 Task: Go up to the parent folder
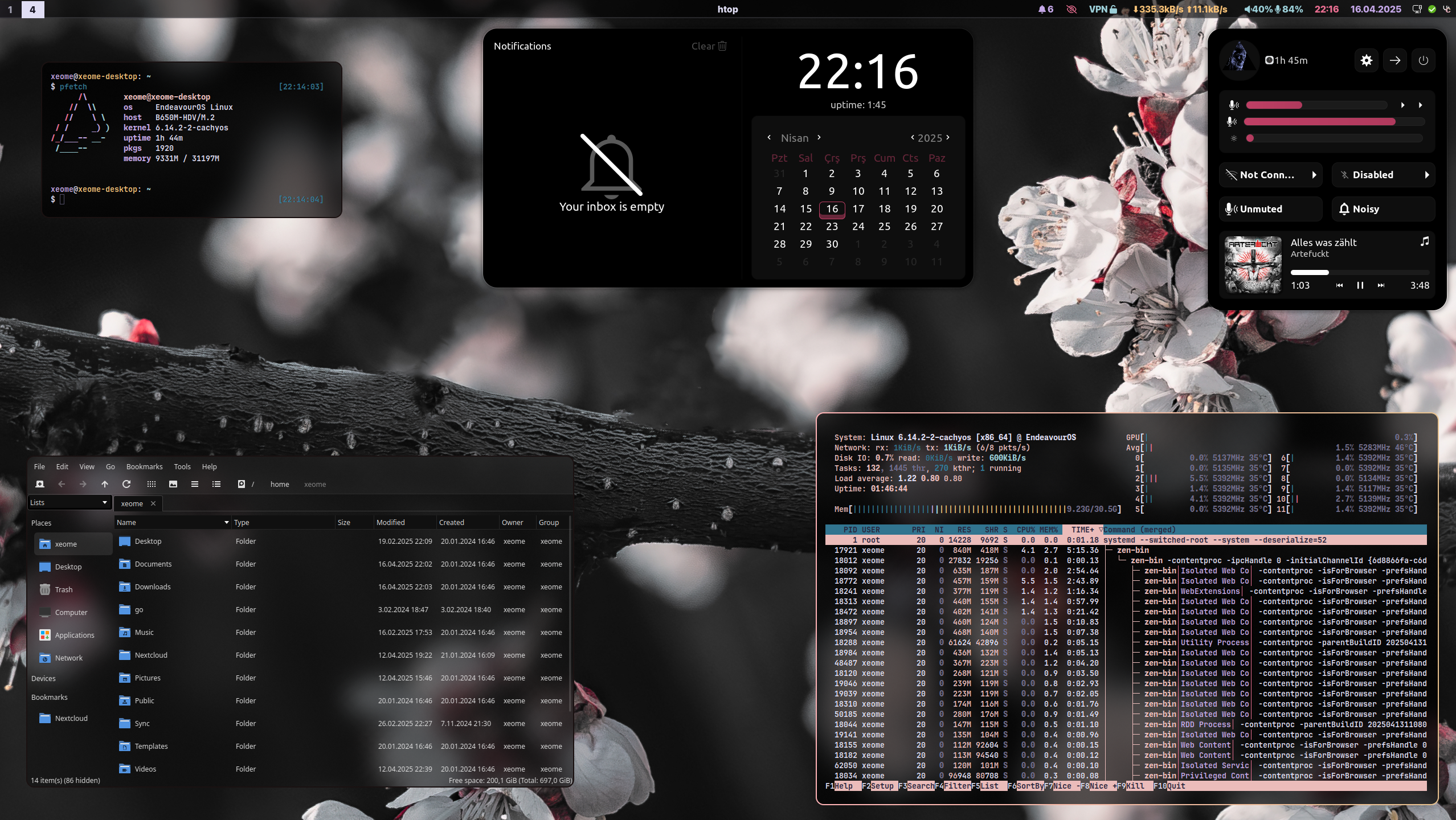click(x=105, y=484)
